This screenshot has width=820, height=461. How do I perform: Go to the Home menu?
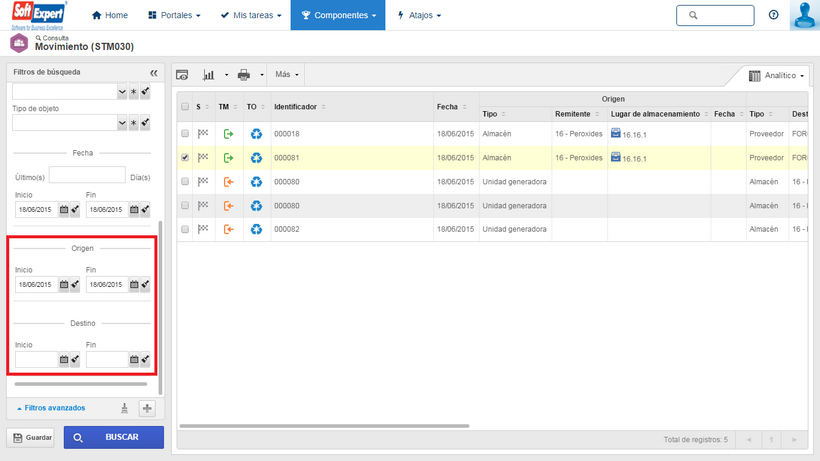coord(110,15)
